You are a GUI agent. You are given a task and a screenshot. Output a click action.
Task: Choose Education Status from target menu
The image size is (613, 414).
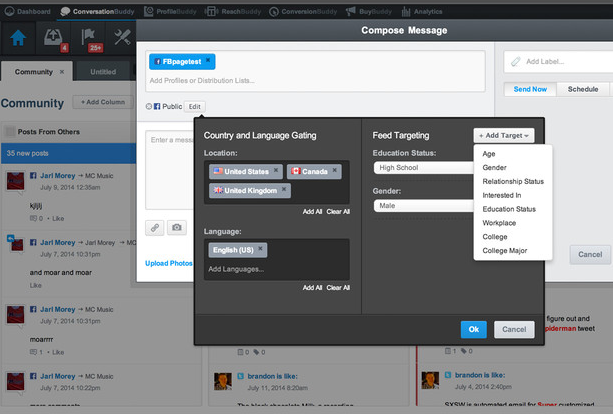[509, 209]
